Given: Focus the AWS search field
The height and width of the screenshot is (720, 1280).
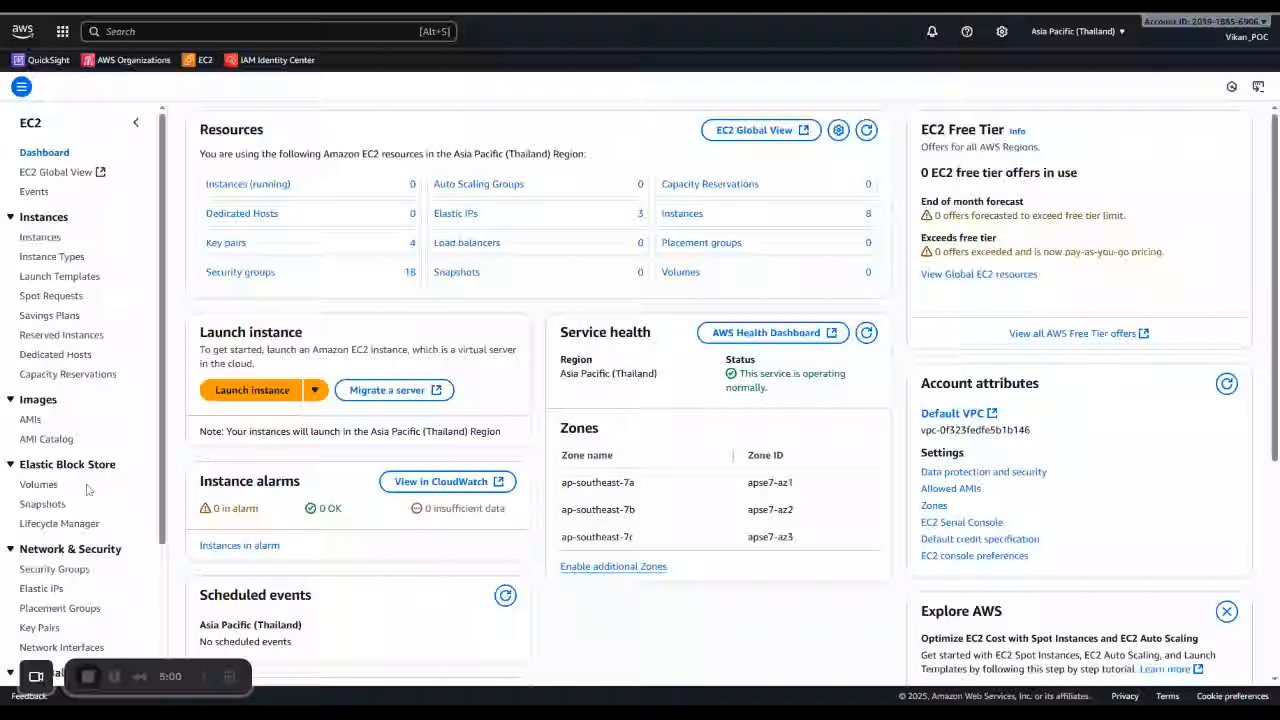Looking at the screenshot, I should click(x=269, y=31).
